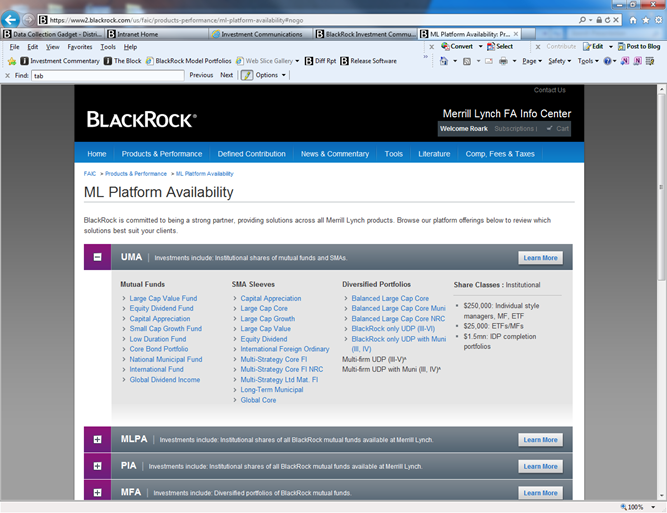Open Balanced Large Cap Core NRC link

pos(398,319)
